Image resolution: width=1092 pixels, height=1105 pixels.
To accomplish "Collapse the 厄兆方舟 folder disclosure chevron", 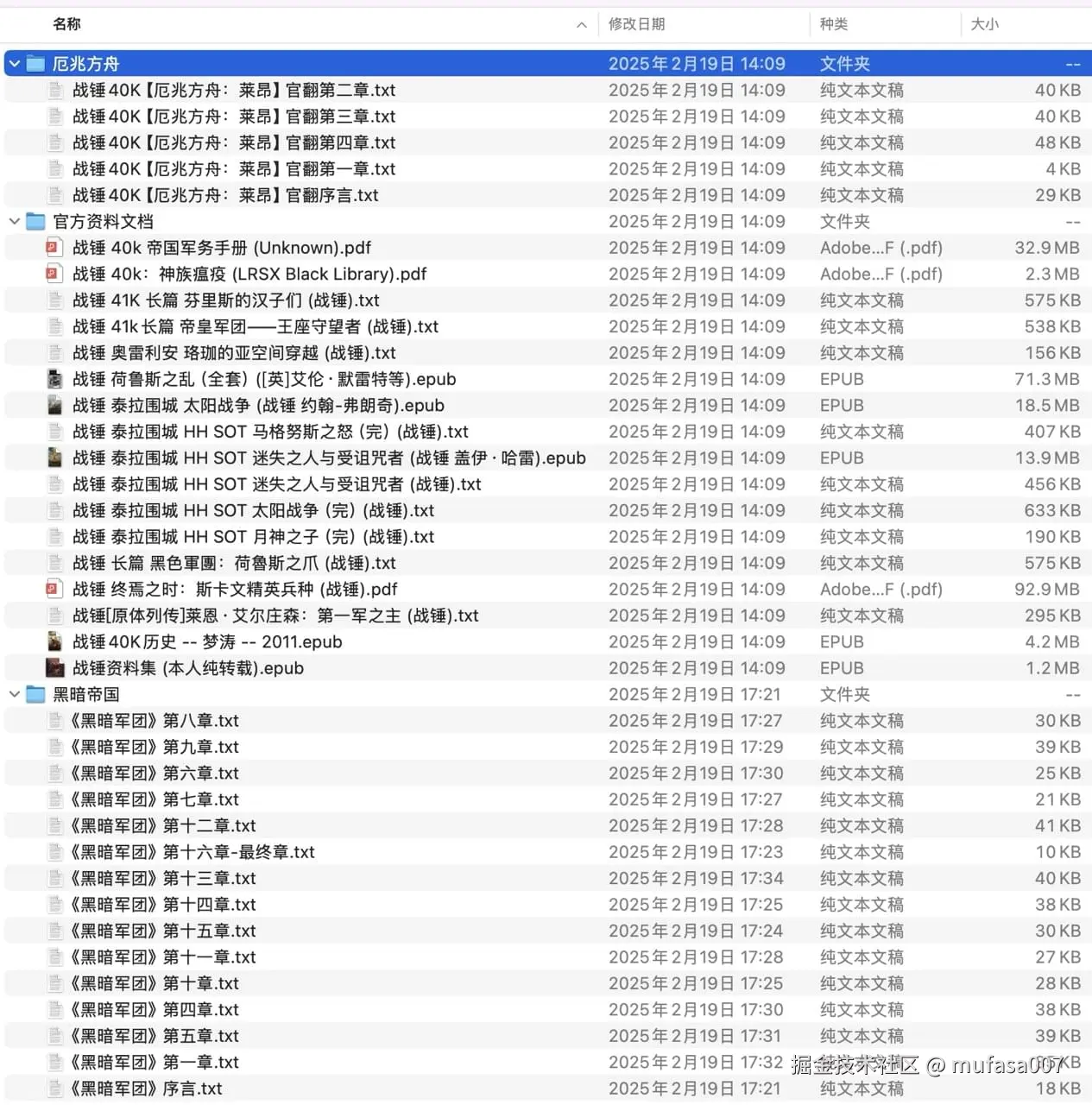I will click(x=15, y=64).
